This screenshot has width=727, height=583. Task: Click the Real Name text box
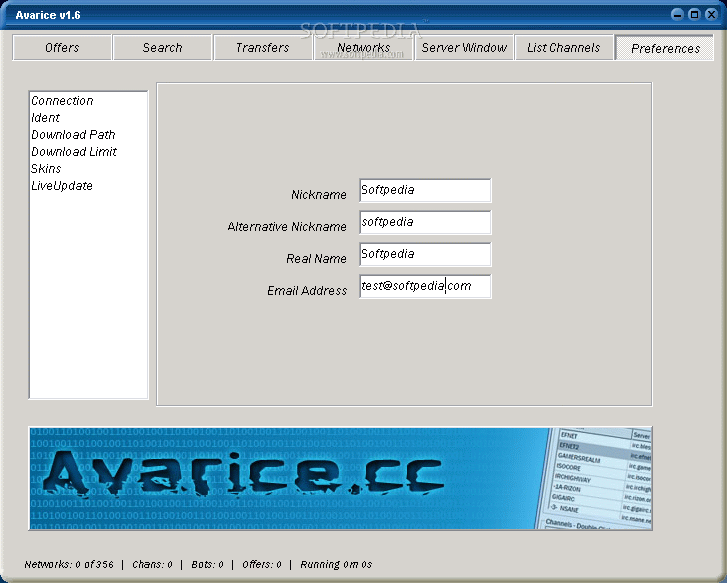coord(425,254)
